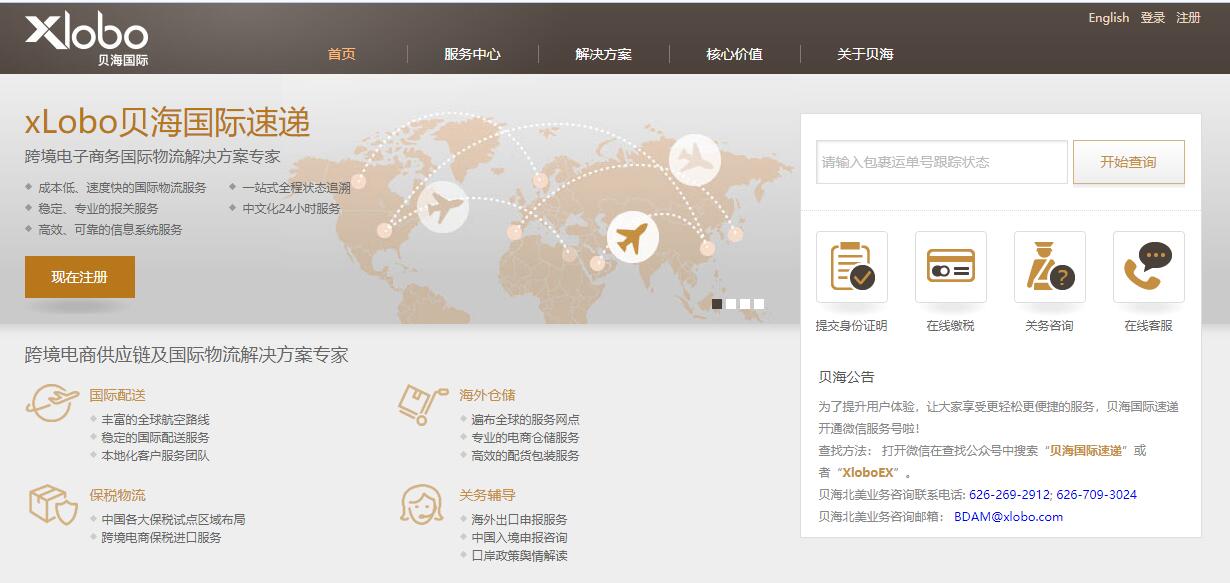
Task: Go to the 首页 navigation item
Action: (342, 54)
